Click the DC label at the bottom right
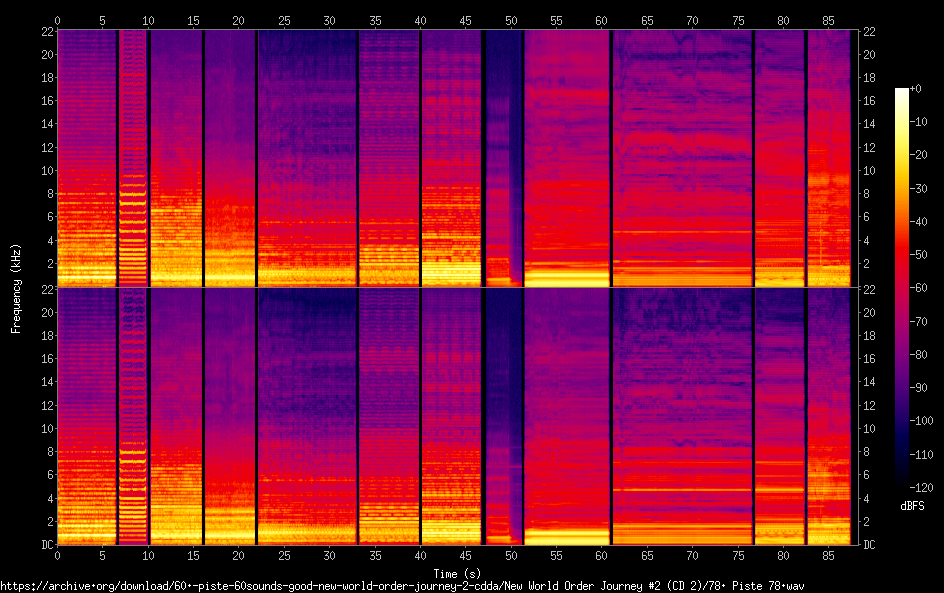The width and height of the screenshot is (944, 593). tap(870, 544)
